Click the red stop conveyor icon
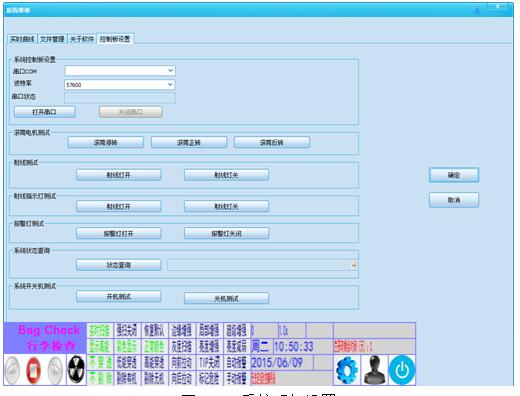 [33, 370]
